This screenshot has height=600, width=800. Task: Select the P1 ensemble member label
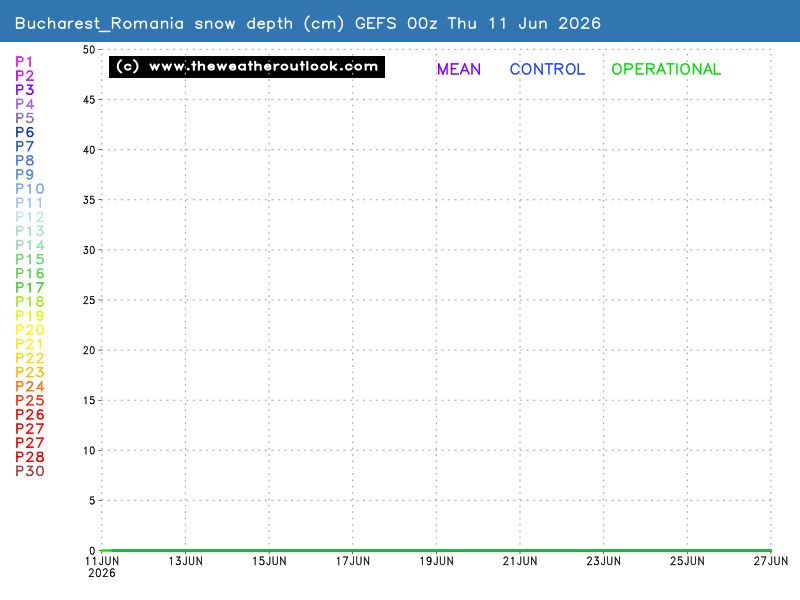[x=24, y=62]
